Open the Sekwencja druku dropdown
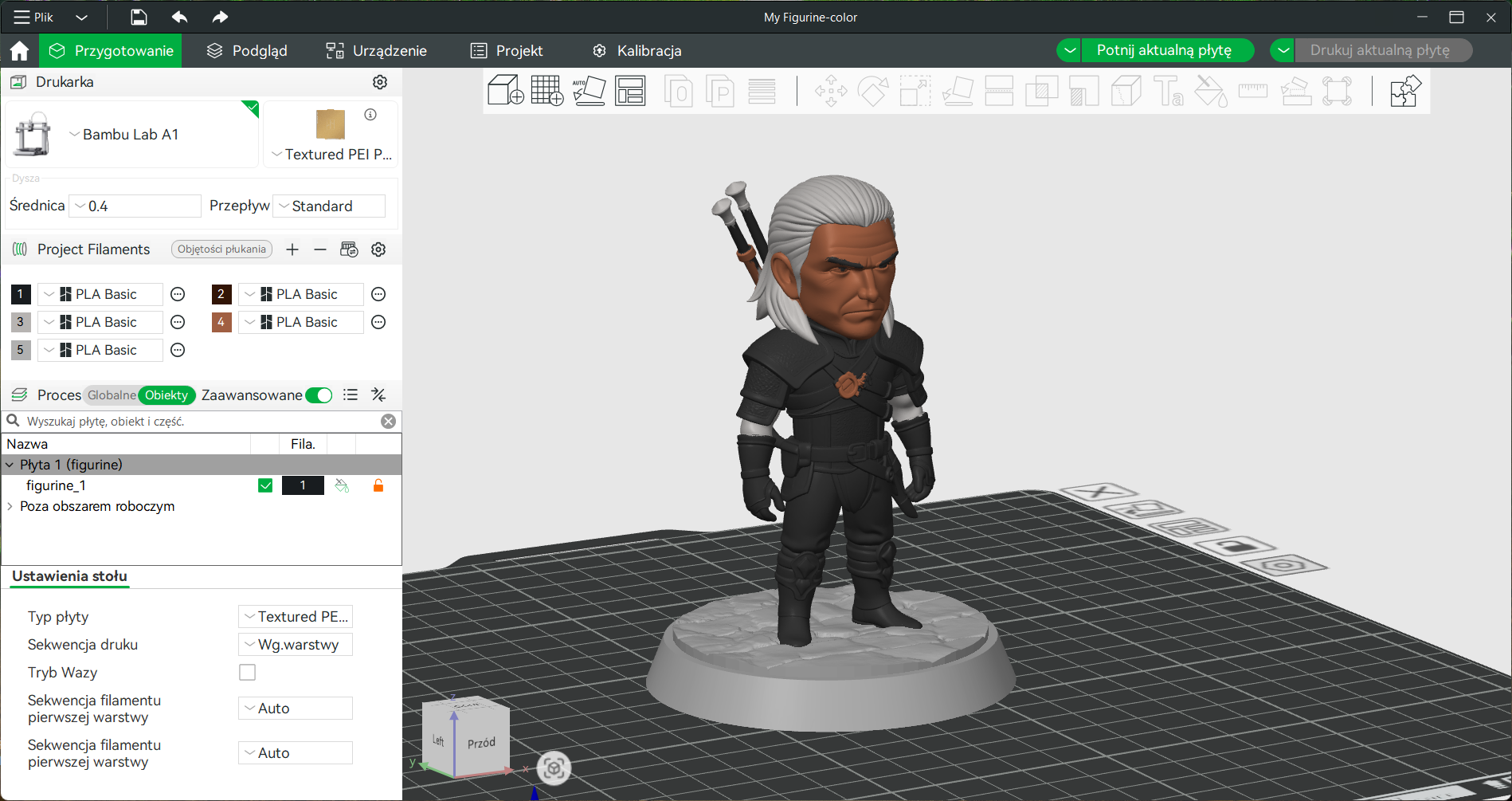Screen dimensions: 1512x801 tap(296, 645)
